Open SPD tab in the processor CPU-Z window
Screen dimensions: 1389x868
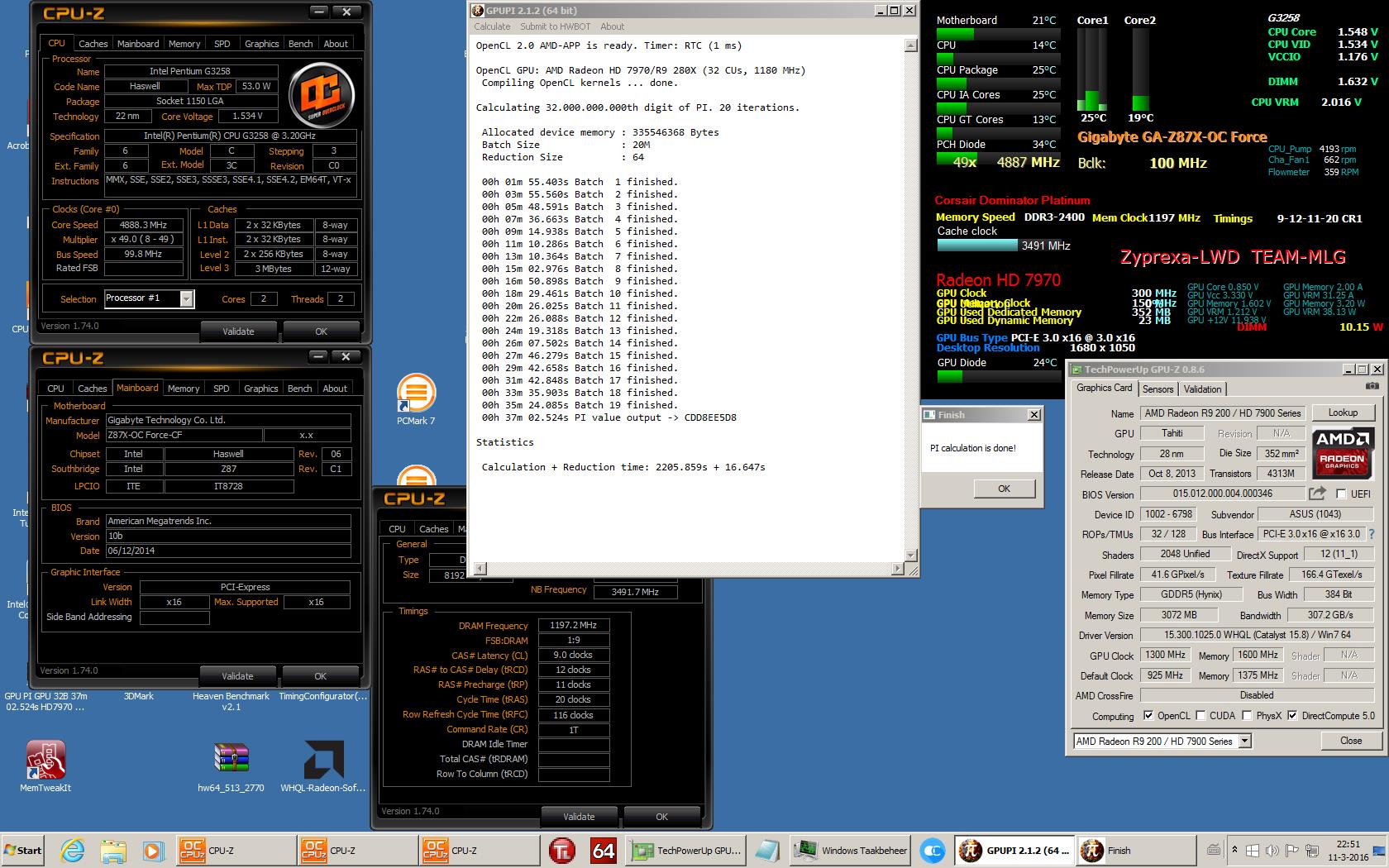point(222,44)
